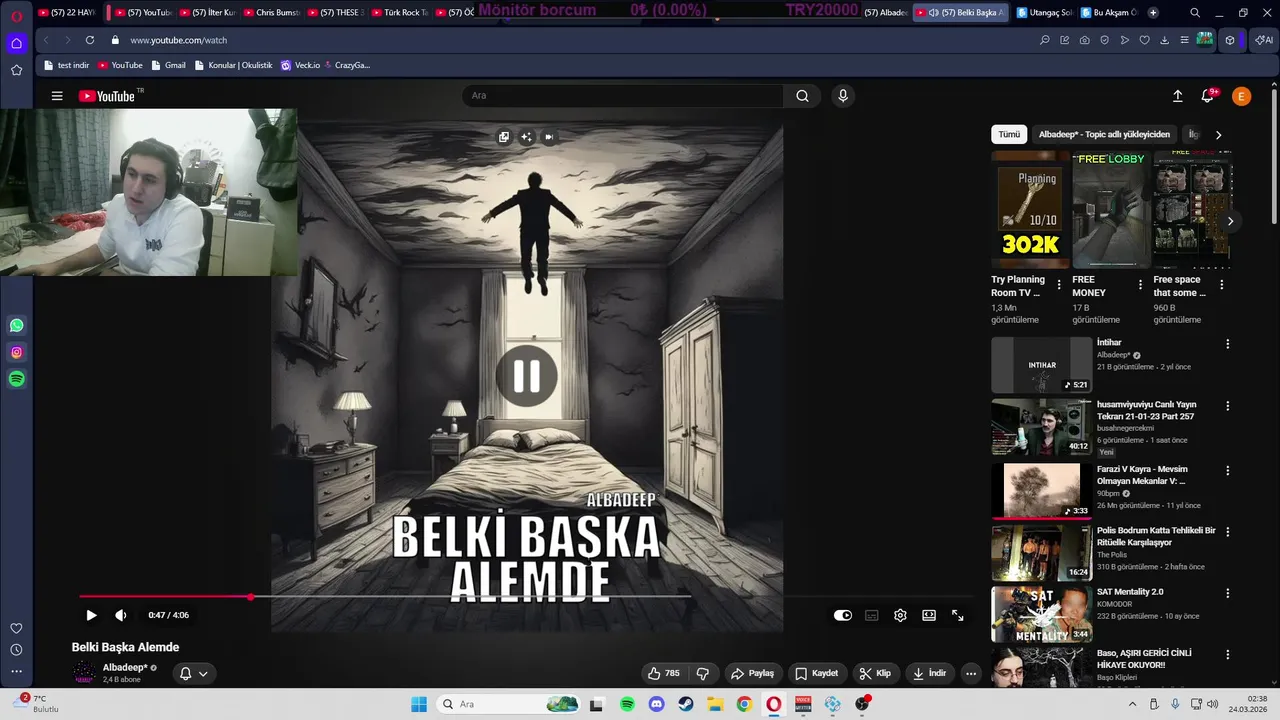Open Opera sidebar history clock icon
This screenshot has width=1280, height=720.
coord(16,650)
